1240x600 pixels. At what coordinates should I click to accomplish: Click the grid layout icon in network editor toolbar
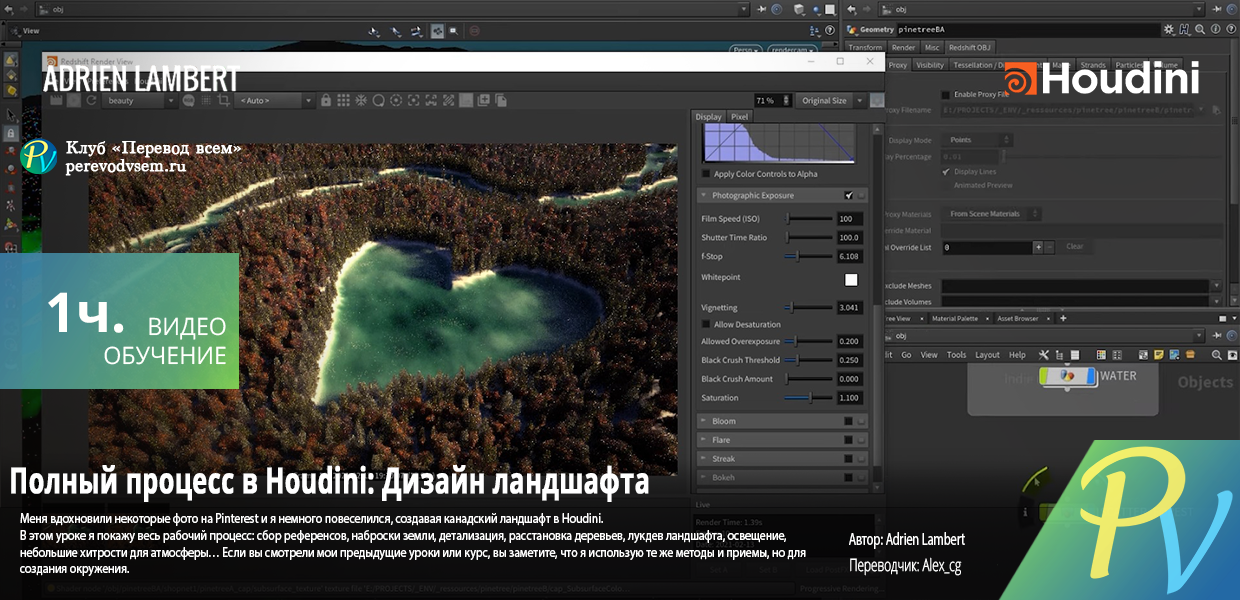[1117, 355]
